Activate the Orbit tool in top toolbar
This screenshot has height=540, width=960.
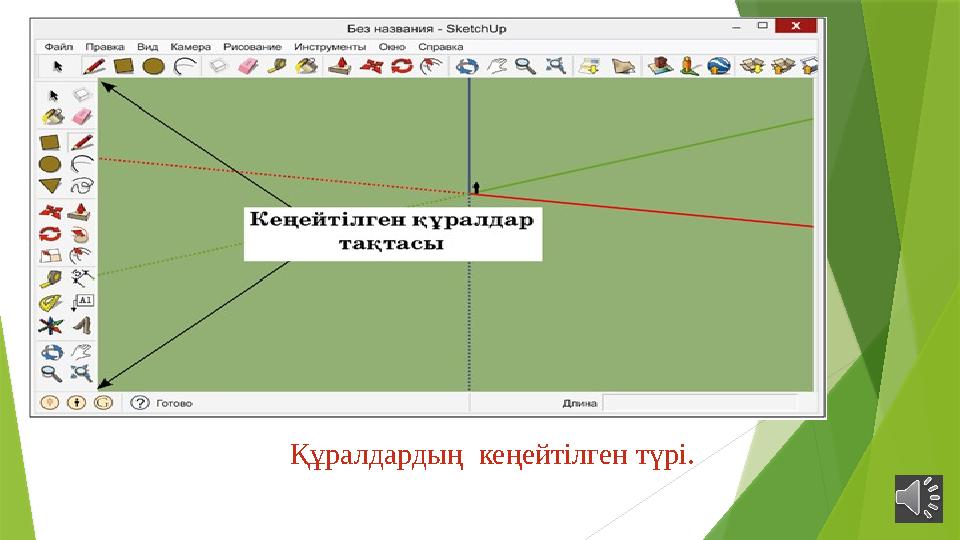coord(467,66)
